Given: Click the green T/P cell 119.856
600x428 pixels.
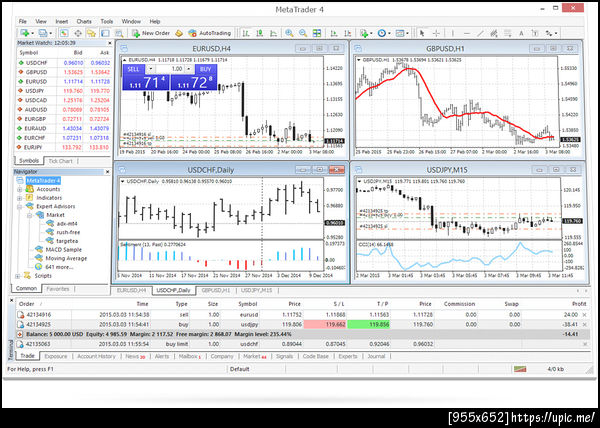Looking at the screenshot, I should 368,324.
